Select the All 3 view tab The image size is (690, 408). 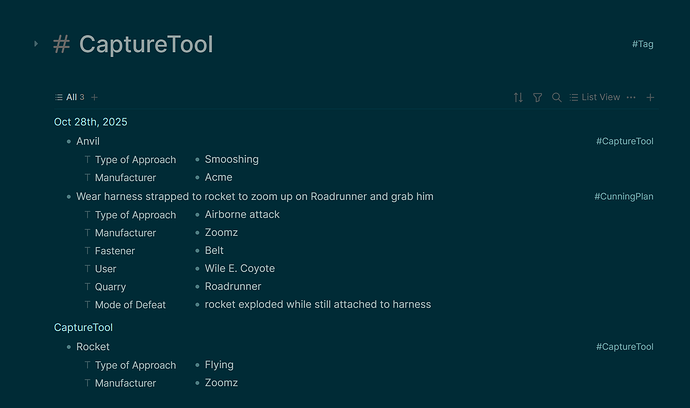click(x=70, y=97)
